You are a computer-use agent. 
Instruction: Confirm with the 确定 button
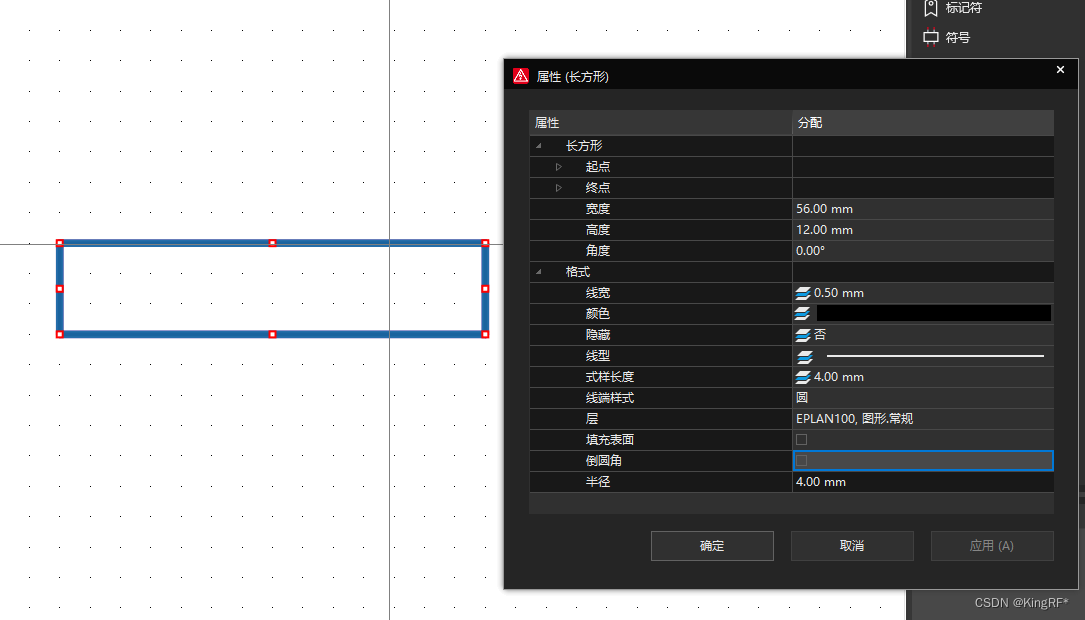[x=712, y=546]
